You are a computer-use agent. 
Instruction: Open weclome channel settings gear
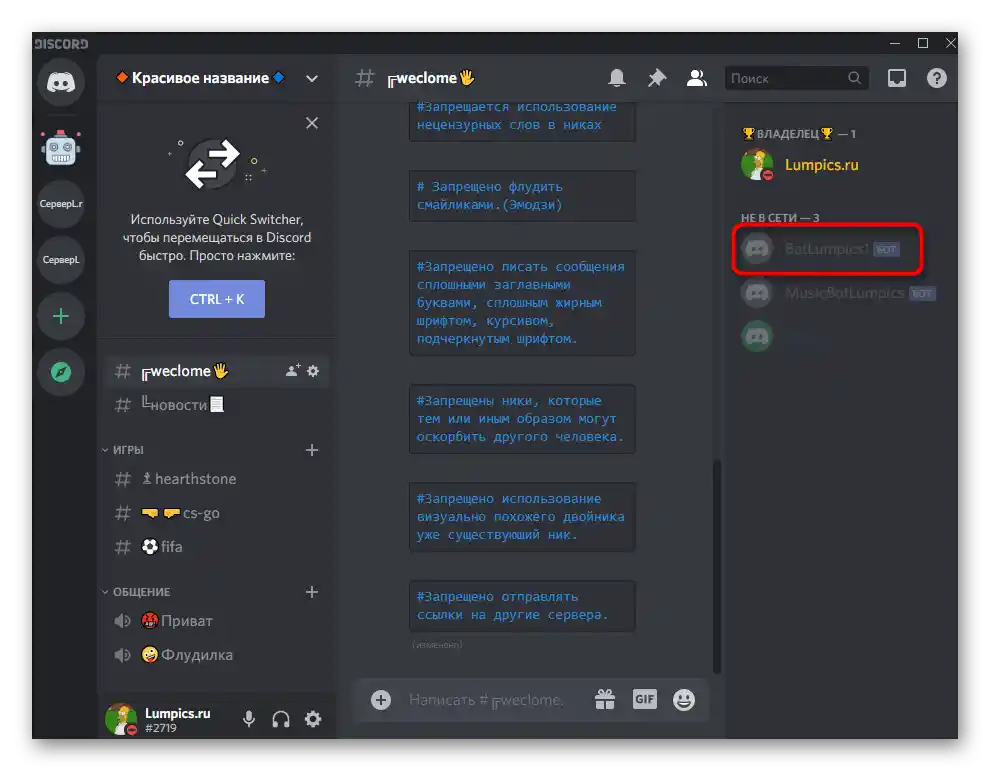click(x=313, y=371)
